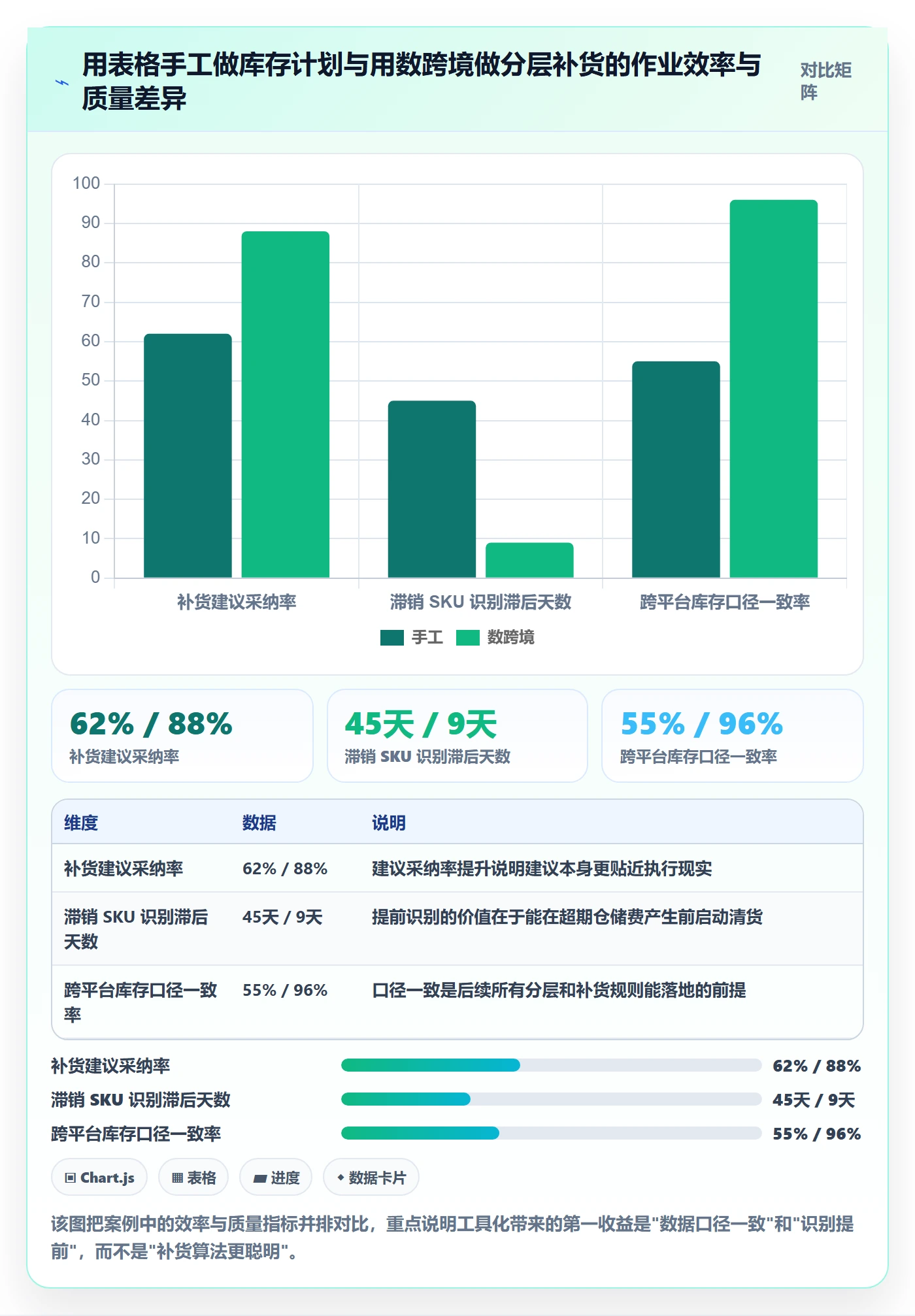Viewport: 915px width, 1316px height.
Task: Click the 滞销 SKU 识别滞后天数 x-axis label
Action: coord(480,602)
